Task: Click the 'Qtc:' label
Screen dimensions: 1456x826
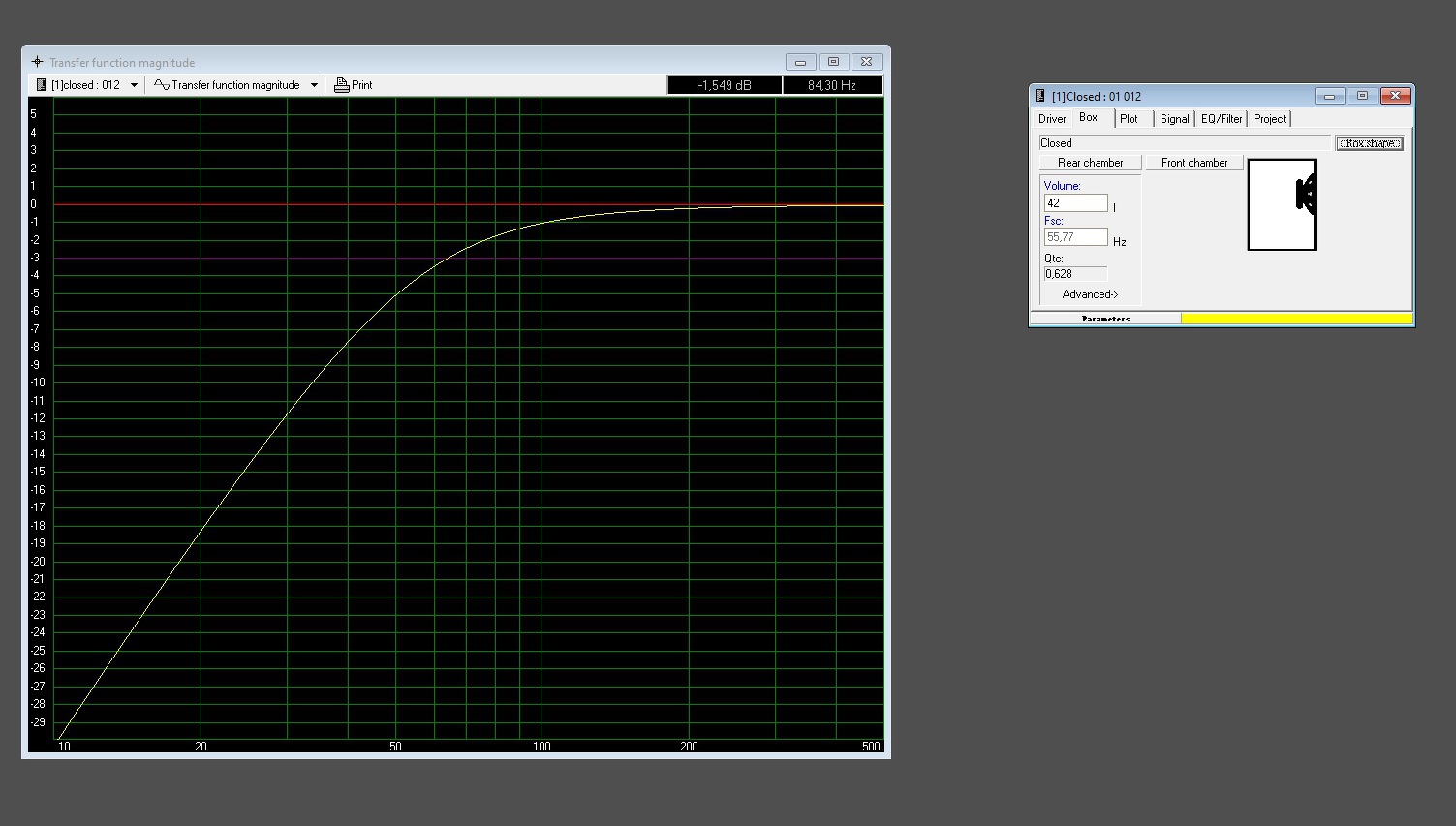Action: (x=1054, y=259)
